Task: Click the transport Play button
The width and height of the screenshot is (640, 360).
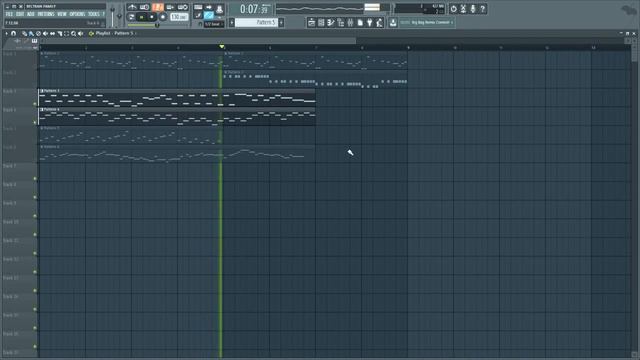Action: (141, 17)
